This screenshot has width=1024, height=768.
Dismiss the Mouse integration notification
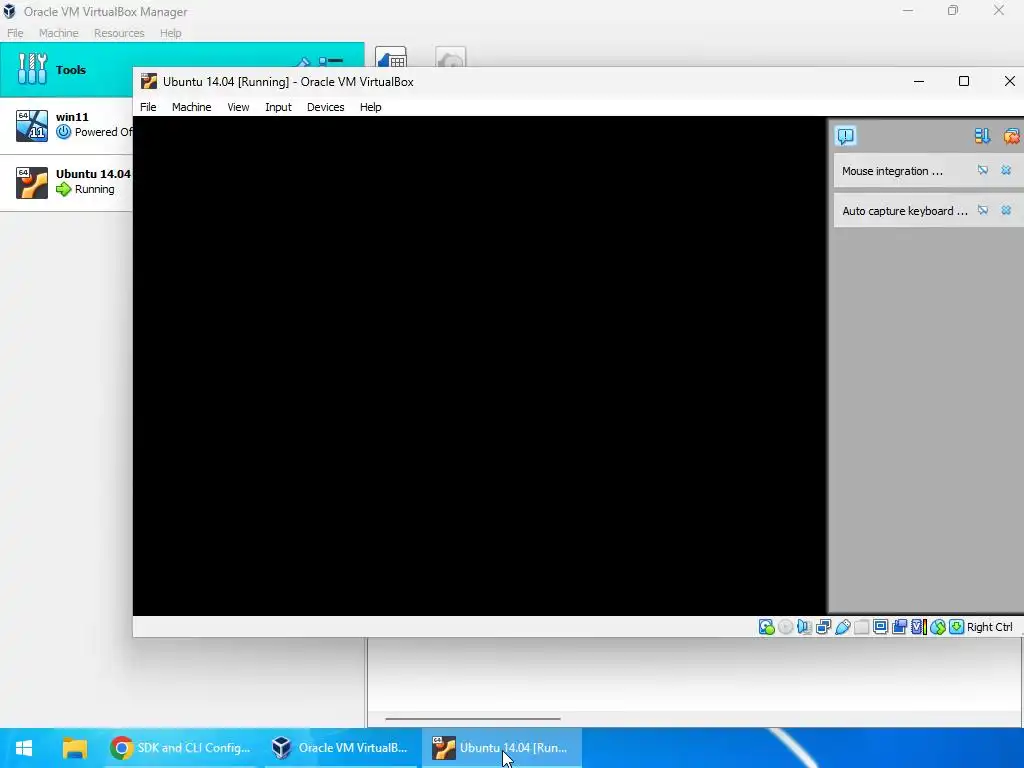[x=1006, y=170]
